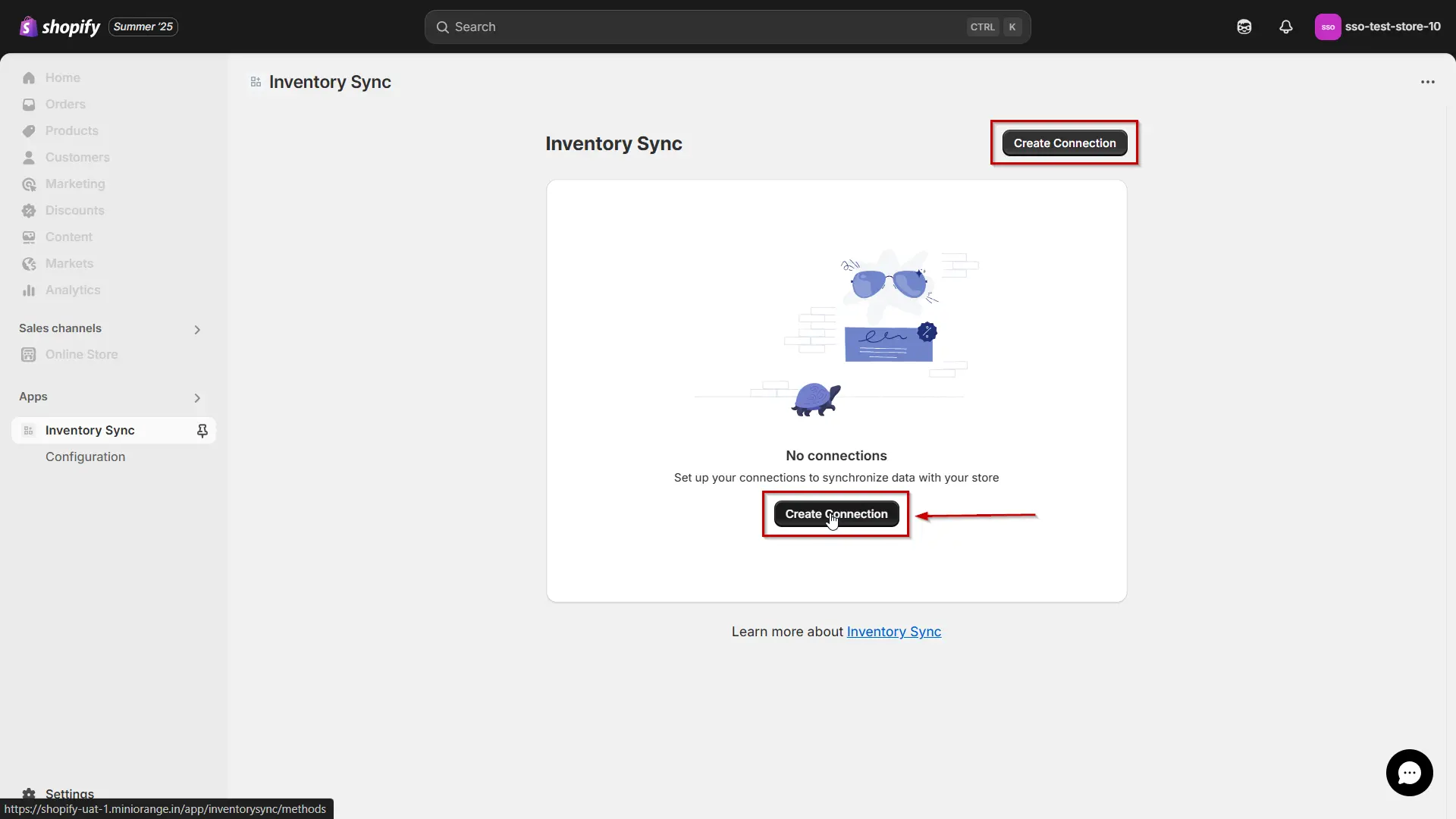
Task: Expand the Sales channels section
Action: pos(197,329)
